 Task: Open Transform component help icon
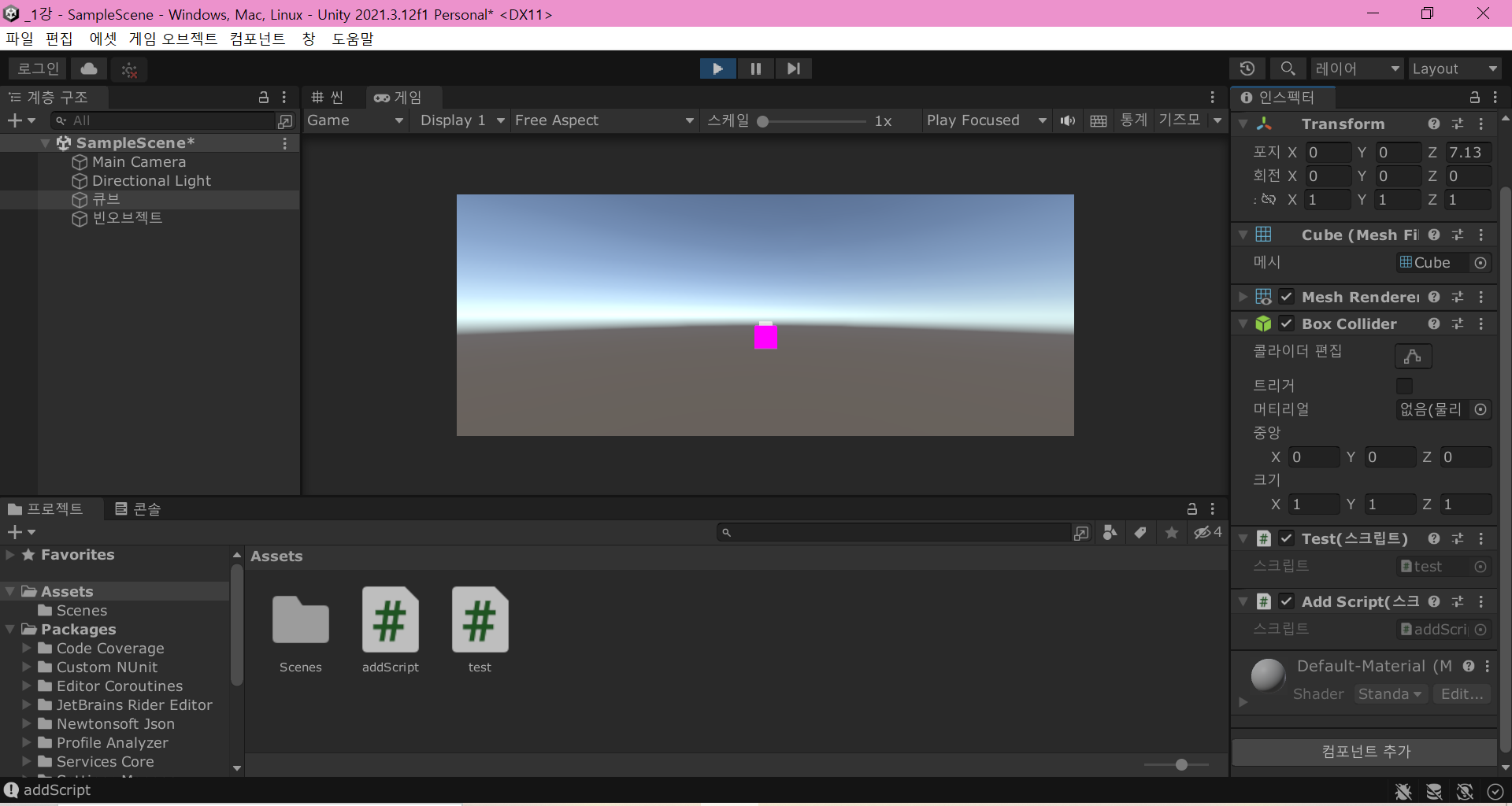[x=1434, y=124]
